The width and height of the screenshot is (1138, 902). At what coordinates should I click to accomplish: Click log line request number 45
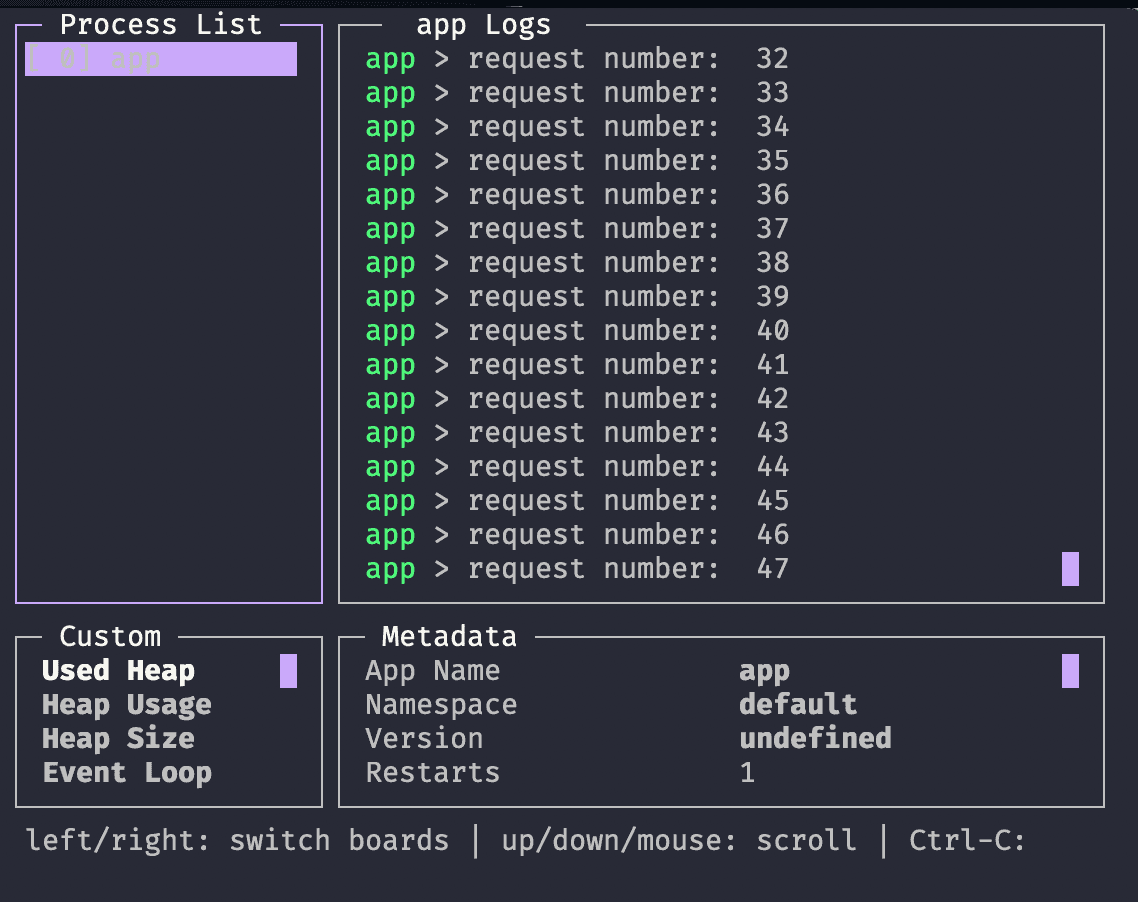[x=577, y=501]
